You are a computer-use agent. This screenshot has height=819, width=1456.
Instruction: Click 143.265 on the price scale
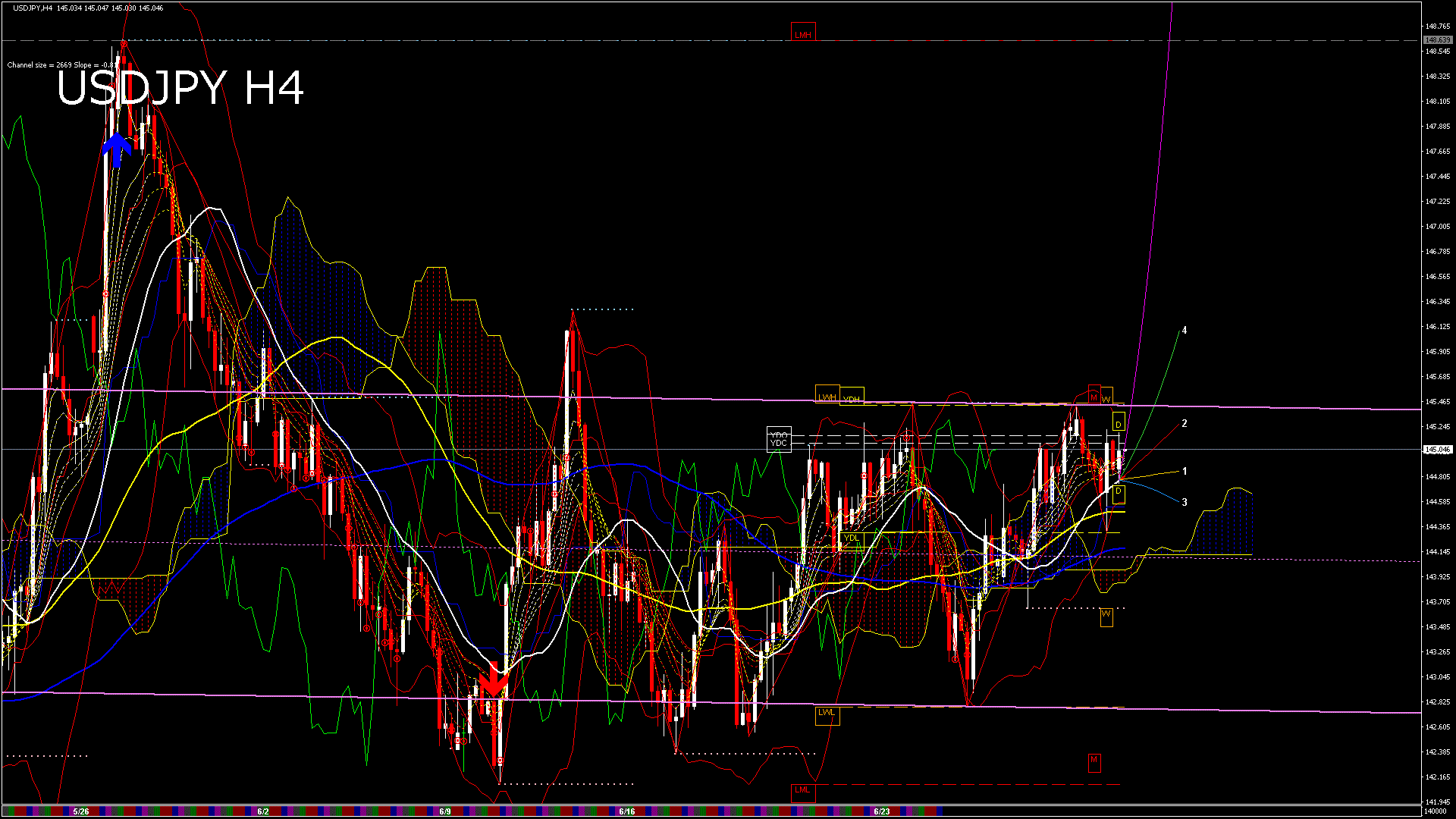1438,652
